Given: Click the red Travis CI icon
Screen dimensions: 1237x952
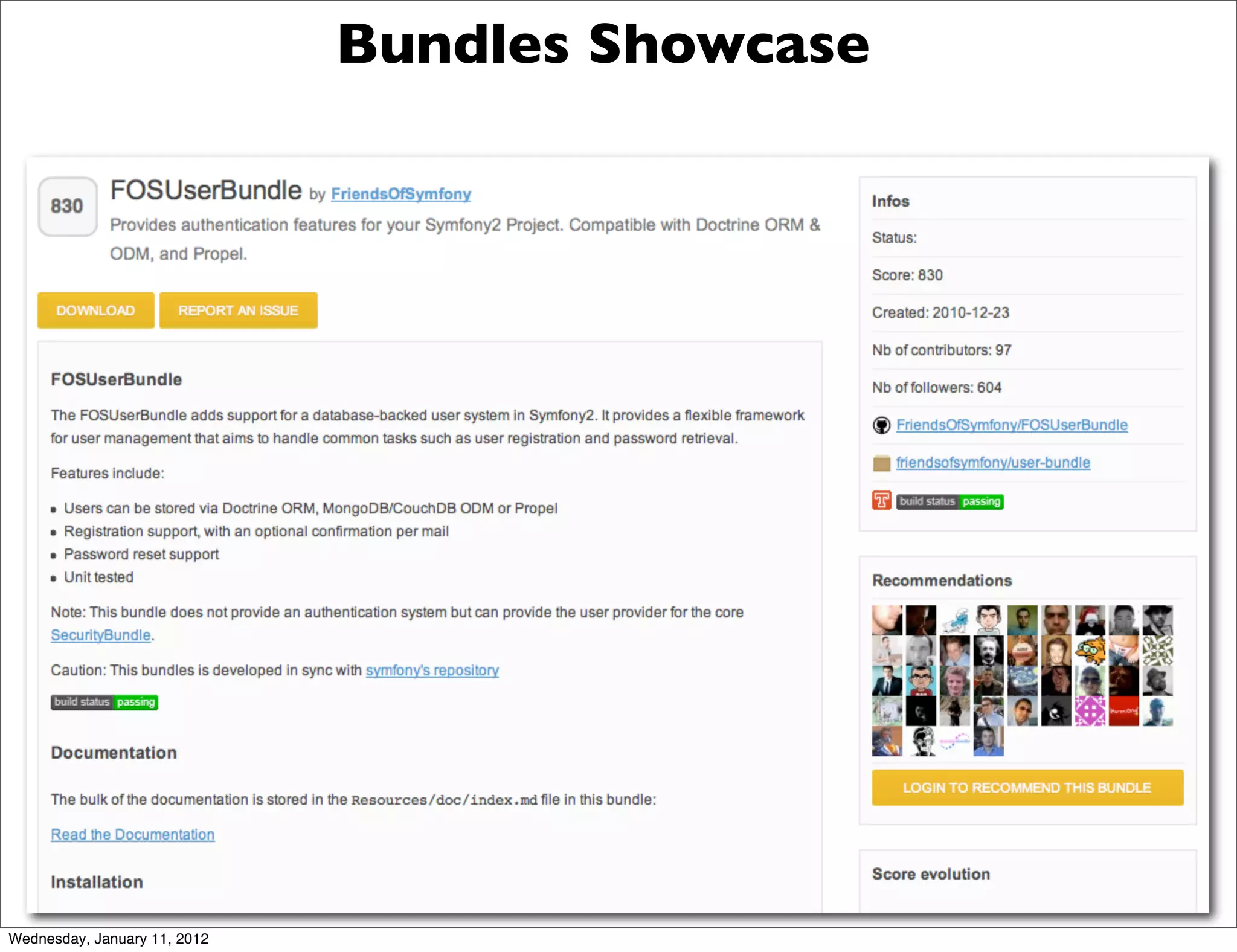Looking at the screenshot, I should (x=882, y=501).
